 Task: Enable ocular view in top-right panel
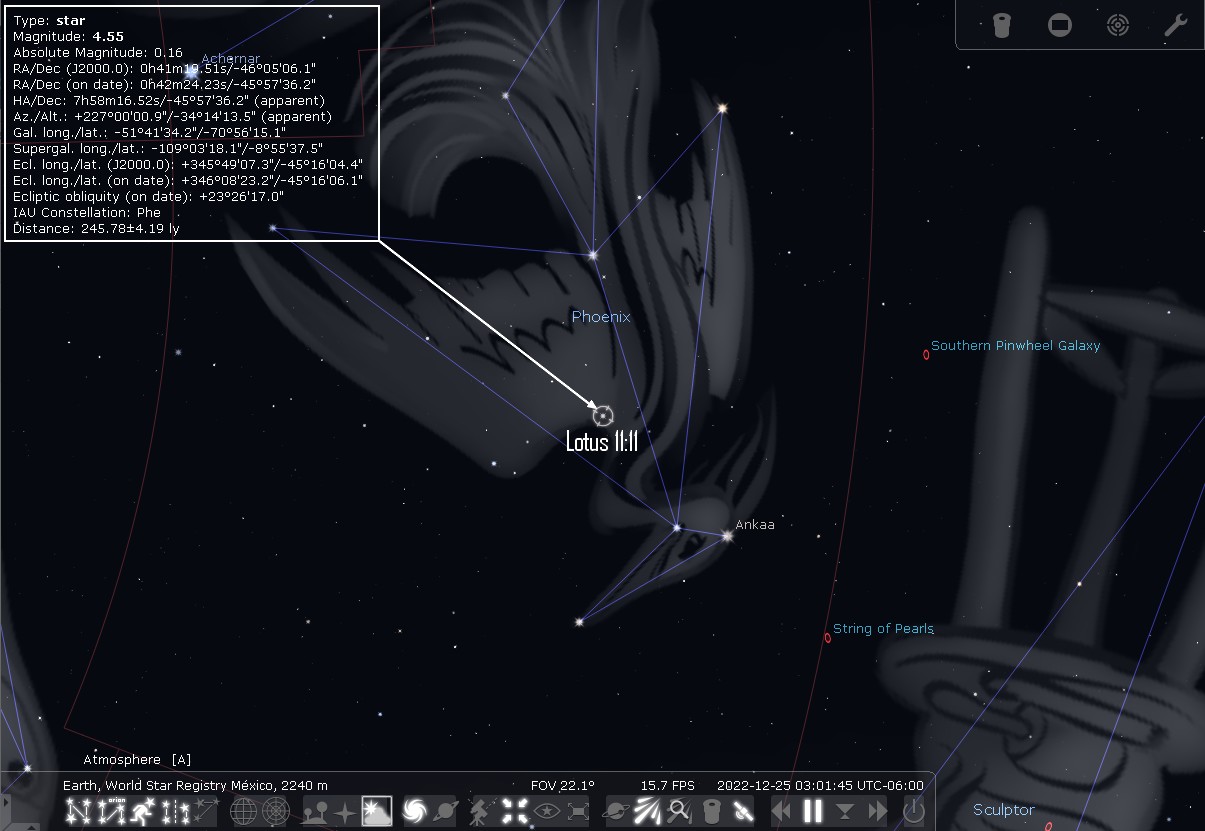pos(1001,26)
